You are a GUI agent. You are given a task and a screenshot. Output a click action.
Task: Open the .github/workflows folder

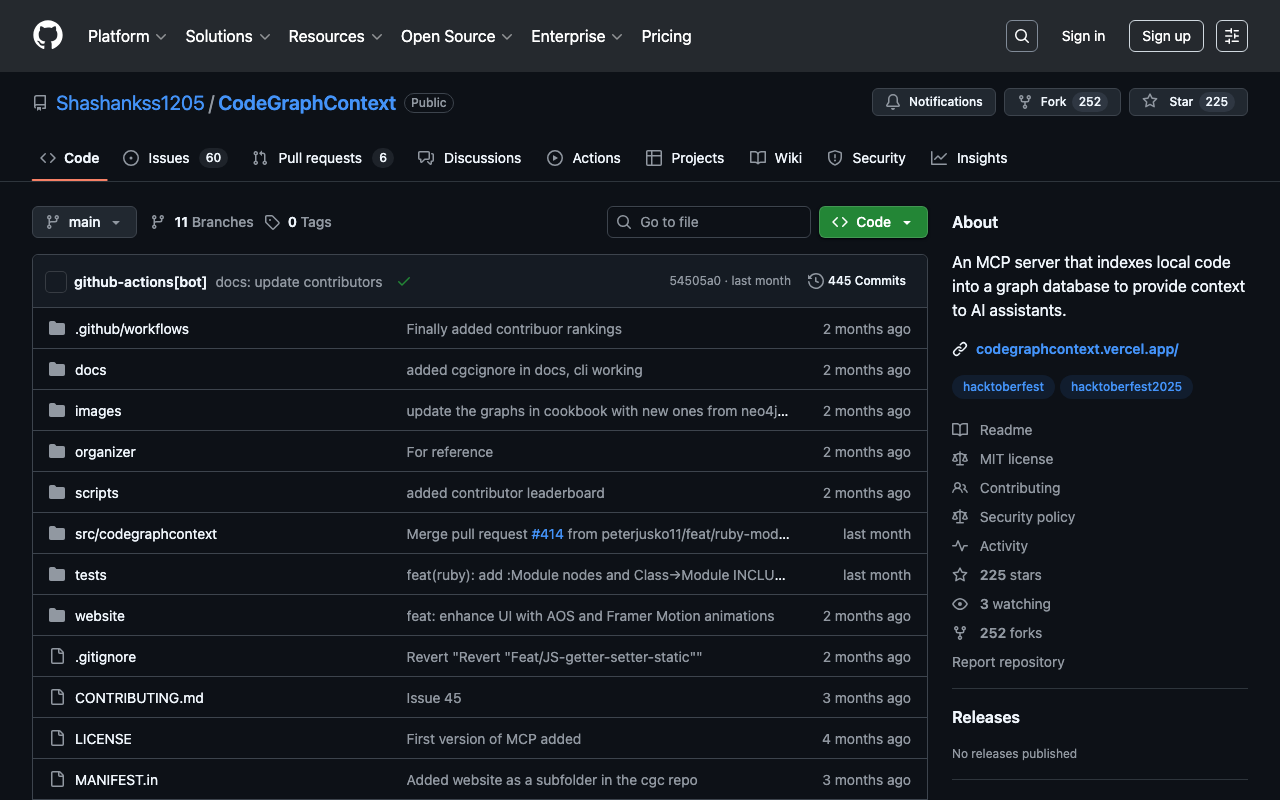[132, 329]
